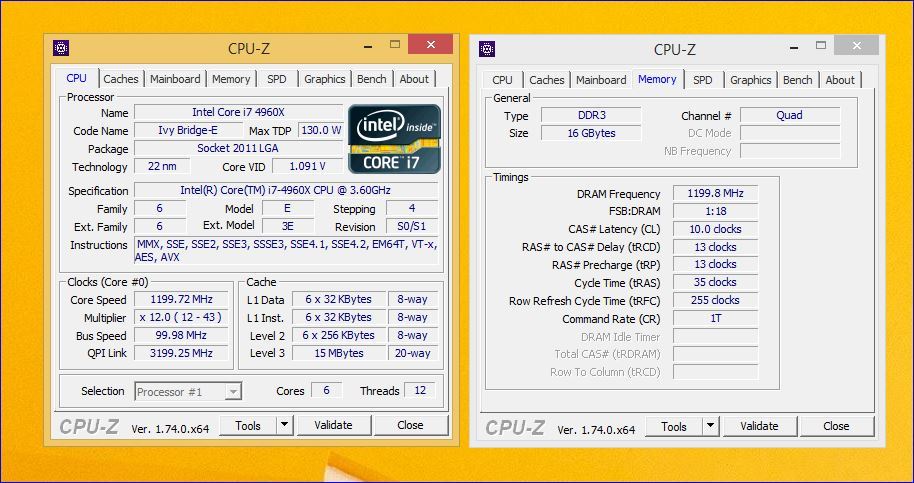Open SPD tab in left CPU-Z window
This screenshot has width=914, height=483.
pos(277,79)
